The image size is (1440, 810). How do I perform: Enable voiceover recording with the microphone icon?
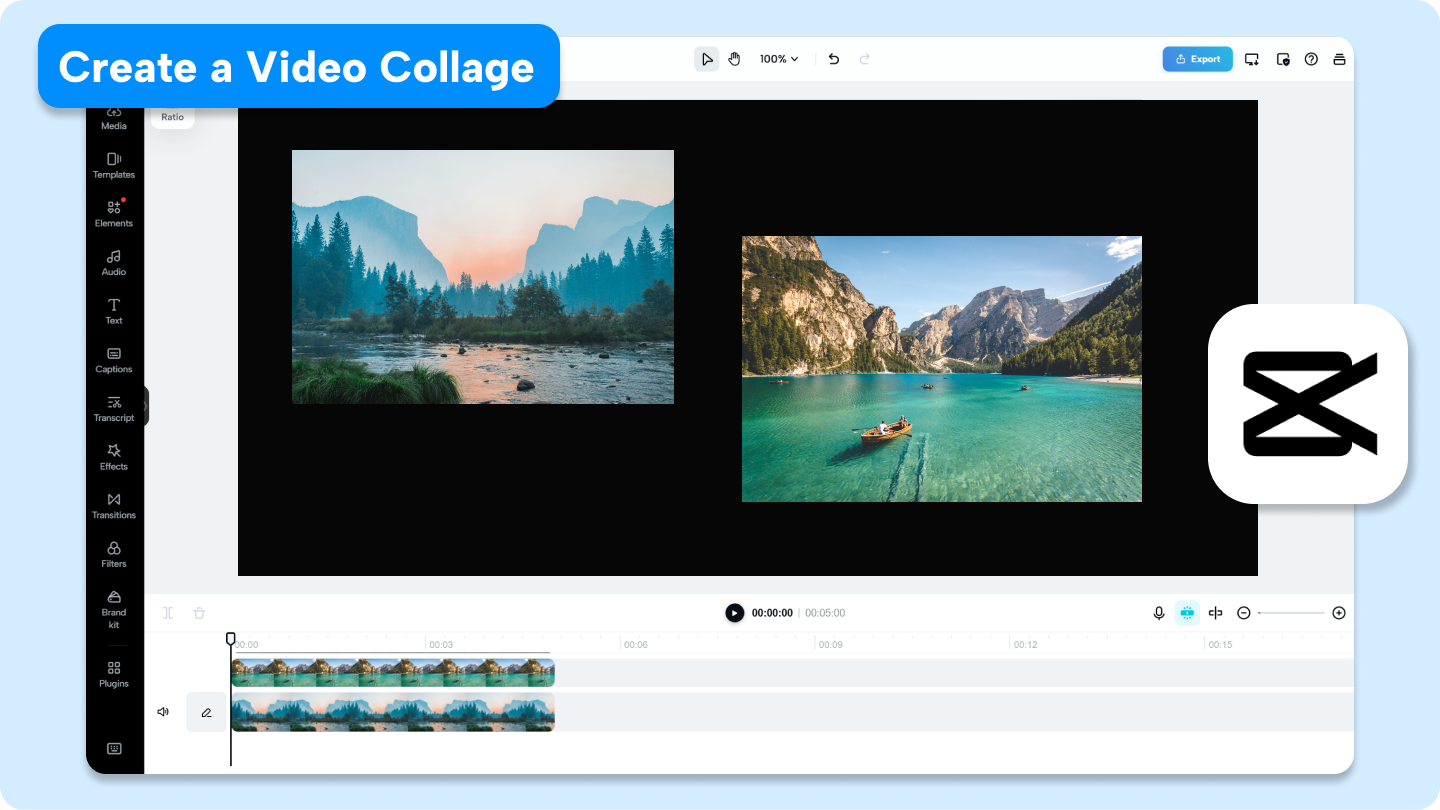1158,612
